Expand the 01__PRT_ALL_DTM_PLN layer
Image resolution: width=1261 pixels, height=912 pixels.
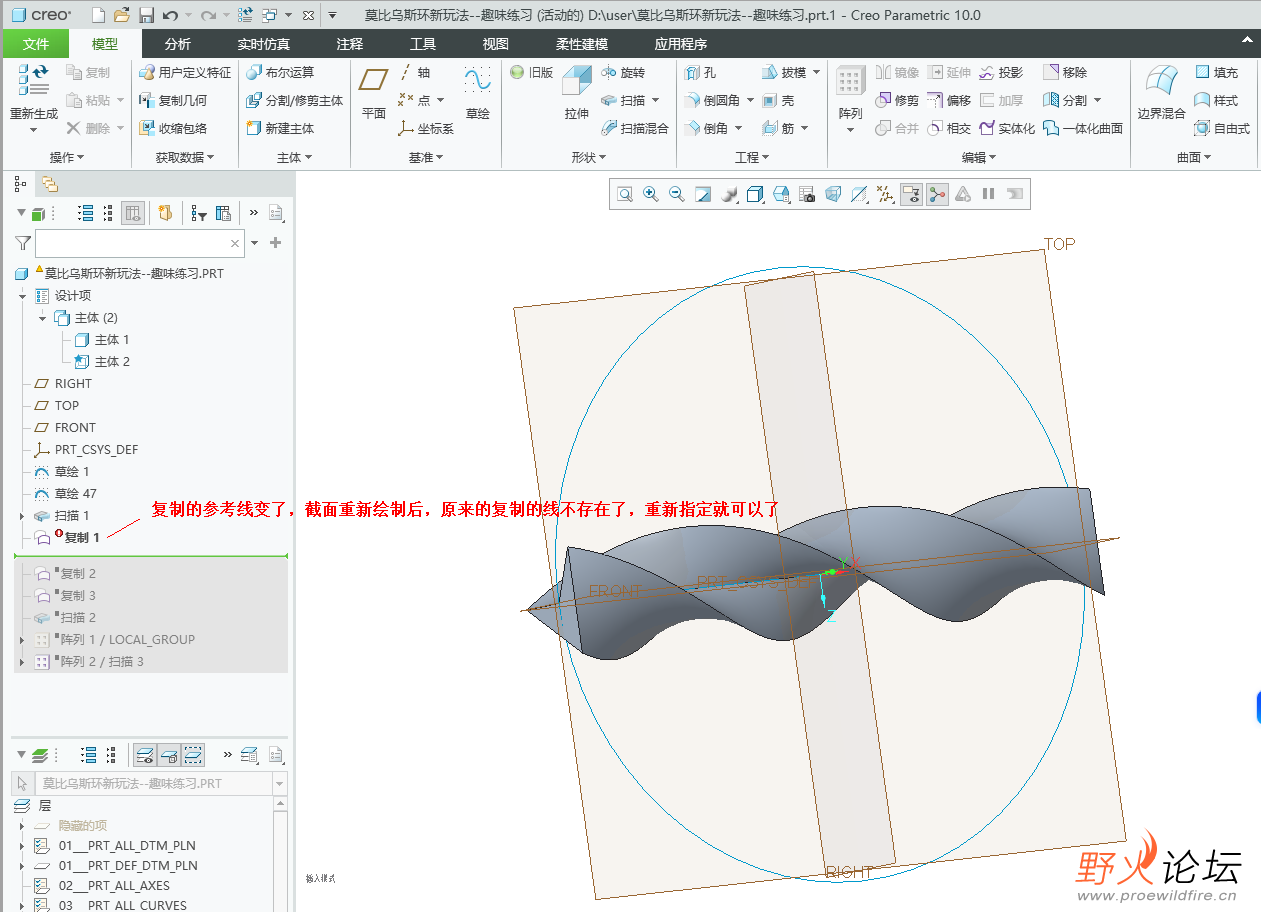(x=22, y=846)
